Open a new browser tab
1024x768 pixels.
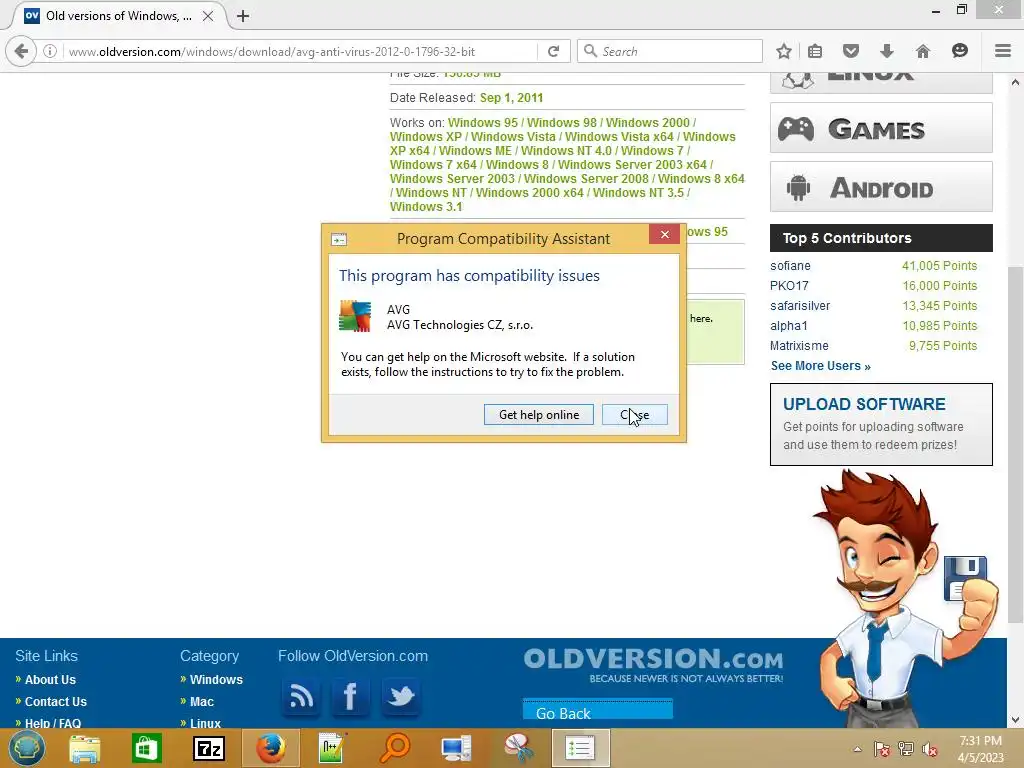pos(243,16)
